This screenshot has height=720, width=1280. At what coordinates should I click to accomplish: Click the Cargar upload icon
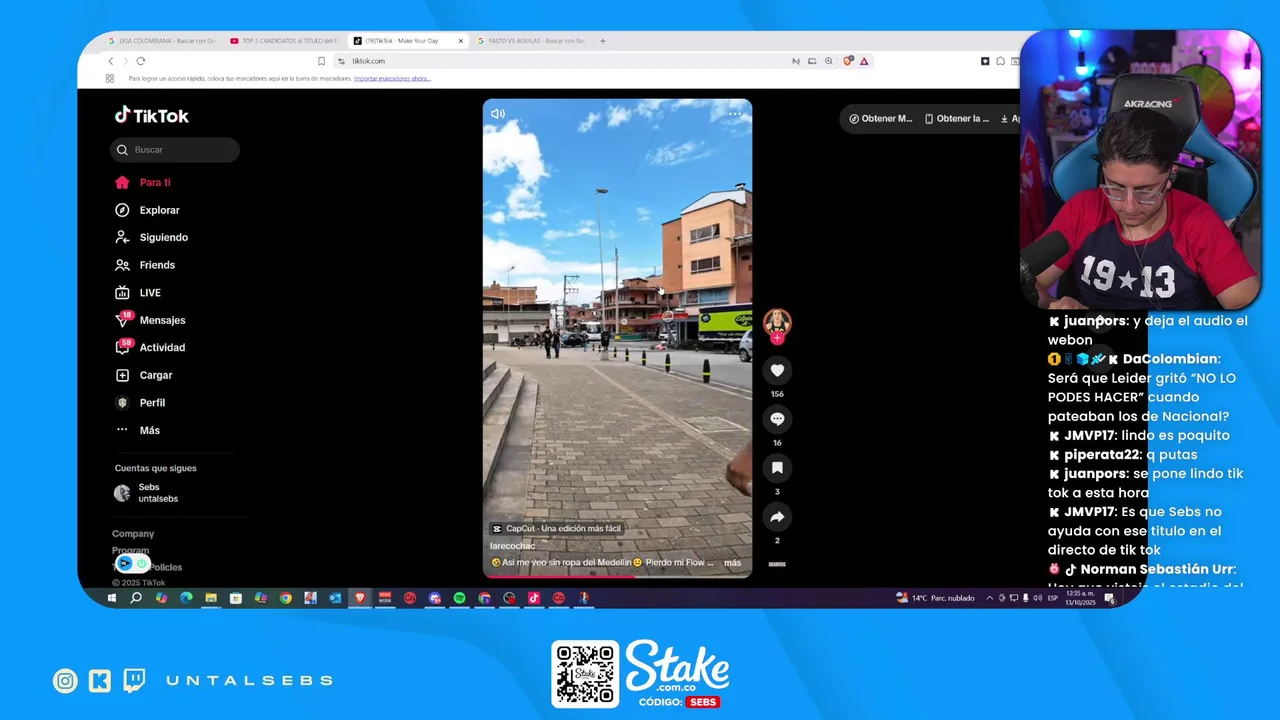pyautogui.click(x=122, y=375)
